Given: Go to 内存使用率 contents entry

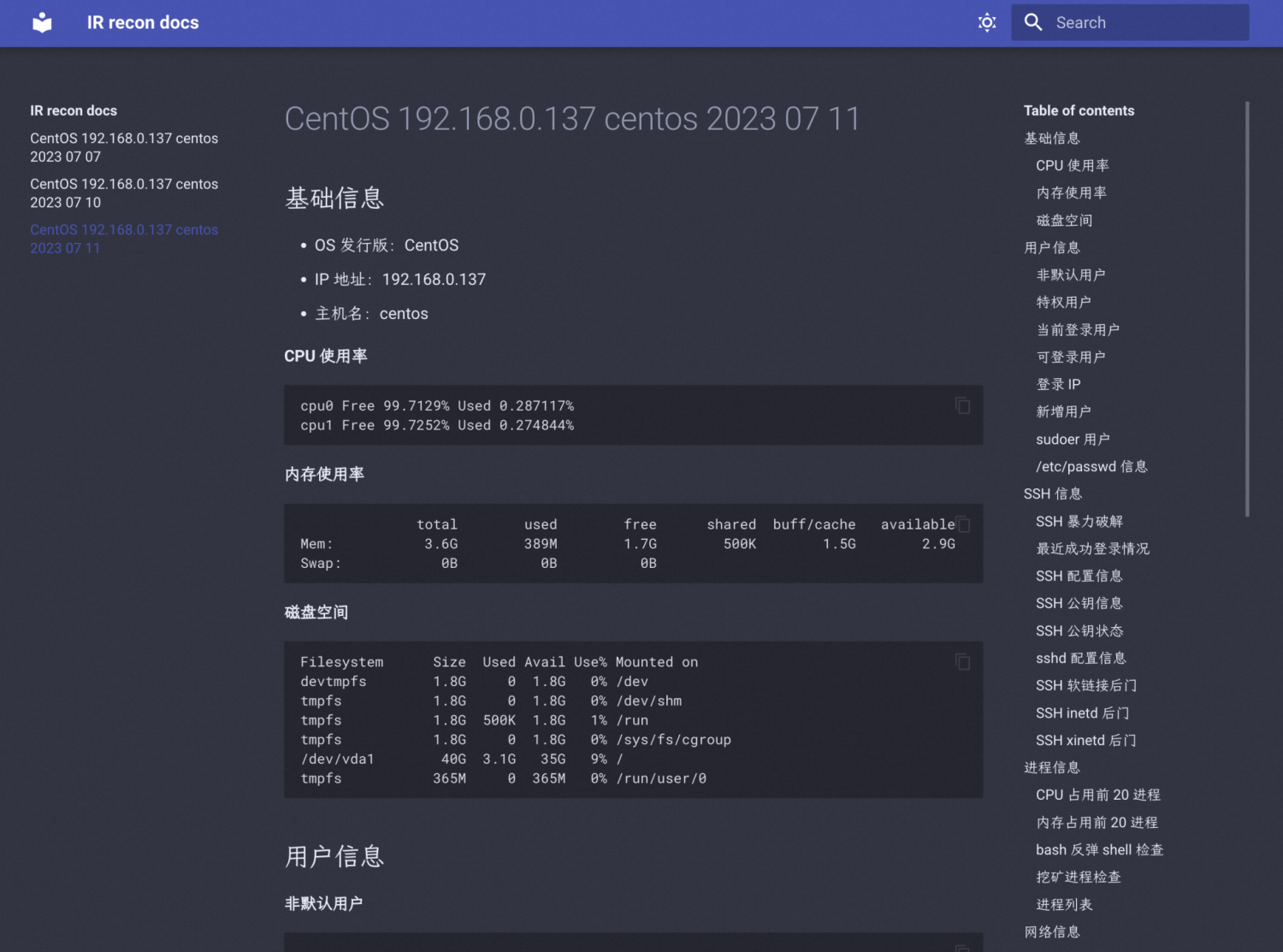Looking at the screenshot, I should (x=1072, y=192).
